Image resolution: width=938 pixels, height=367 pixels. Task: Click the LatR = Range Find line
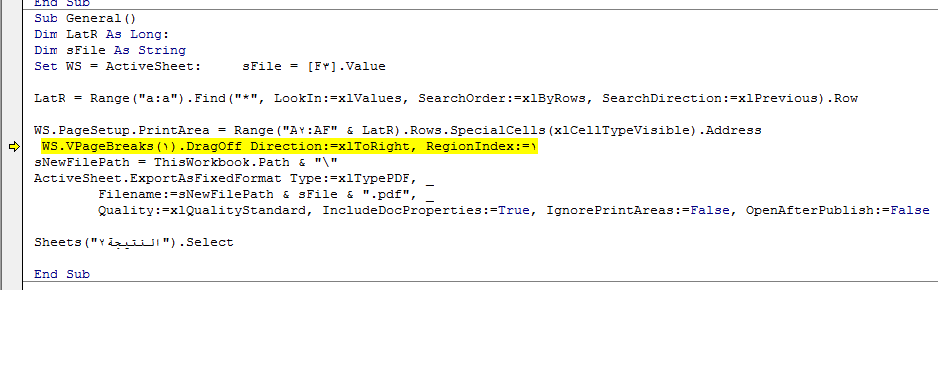tap(446, 99)
